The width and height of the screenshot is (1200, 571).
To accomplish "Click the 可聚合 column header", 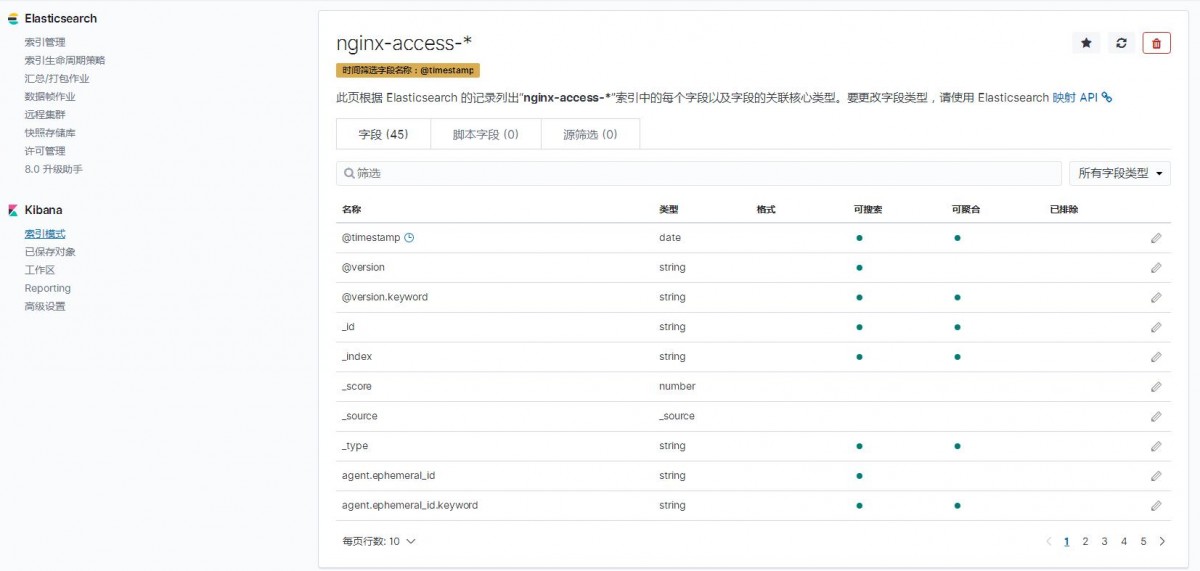I will (966, 210).
